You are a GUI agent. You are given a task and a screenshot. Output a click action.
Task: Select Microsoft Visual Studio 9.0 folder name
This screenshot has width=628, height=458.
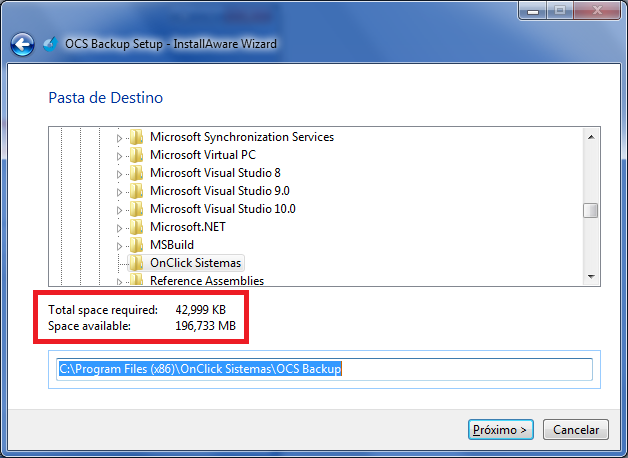[219, 191]
